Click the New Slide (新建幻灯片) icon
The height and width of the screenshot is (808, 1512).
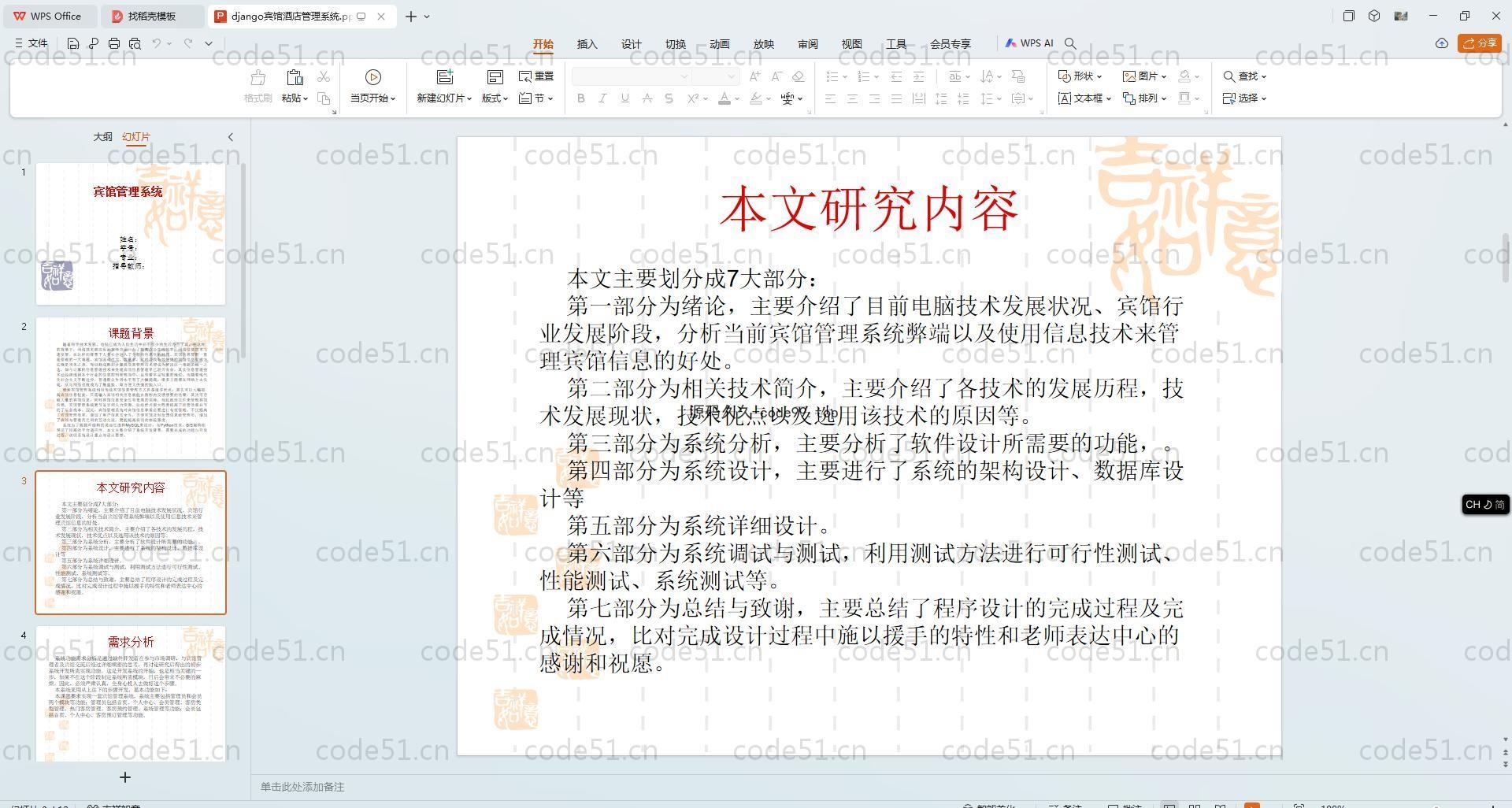click(x=445, y=76)
